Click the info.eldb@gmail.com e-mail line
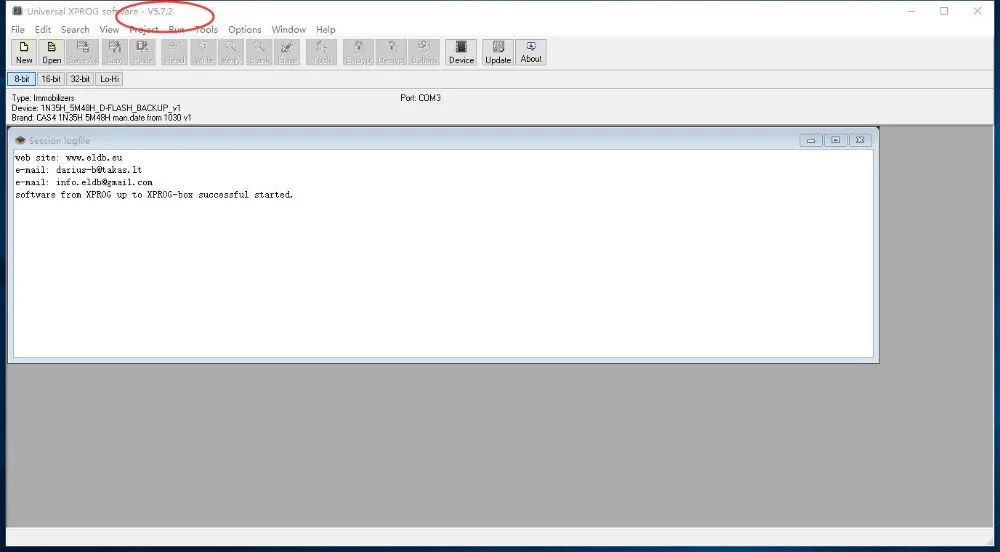The width and height of the screenshot is (1000, 552). 84,182
